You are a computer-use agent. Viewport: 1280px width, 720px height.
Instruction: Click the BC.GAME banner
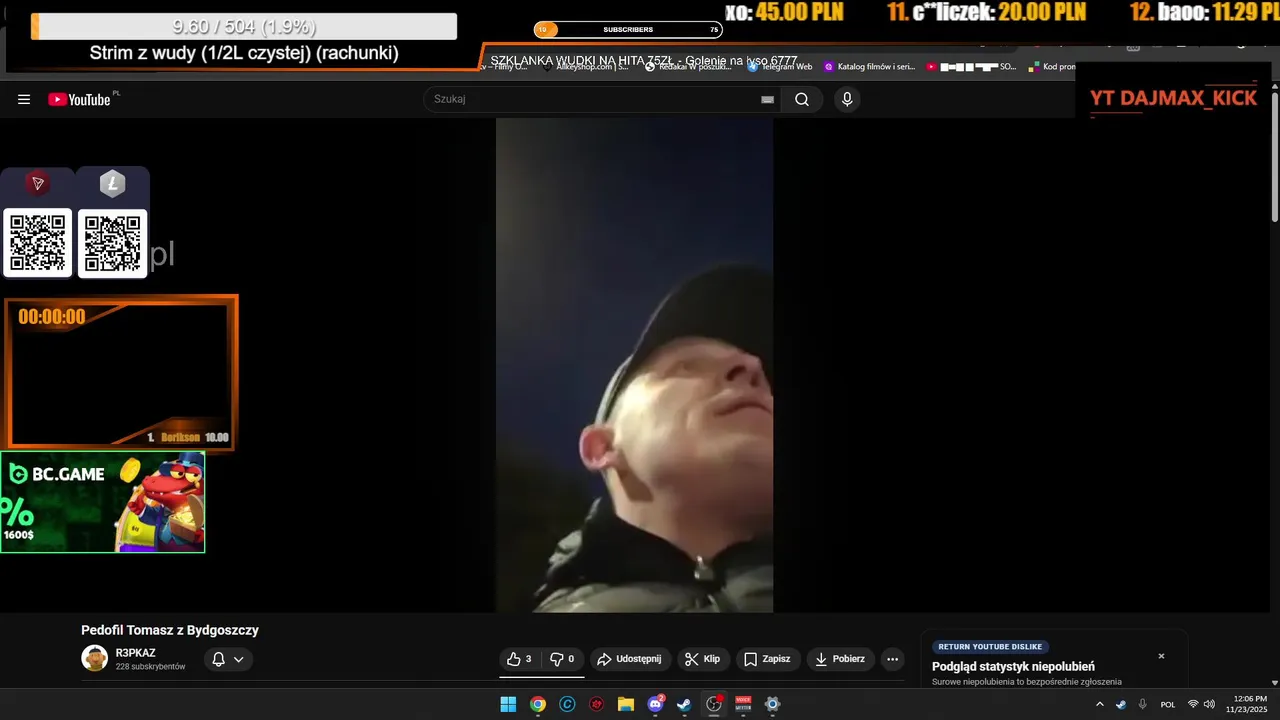click(102, 502)
